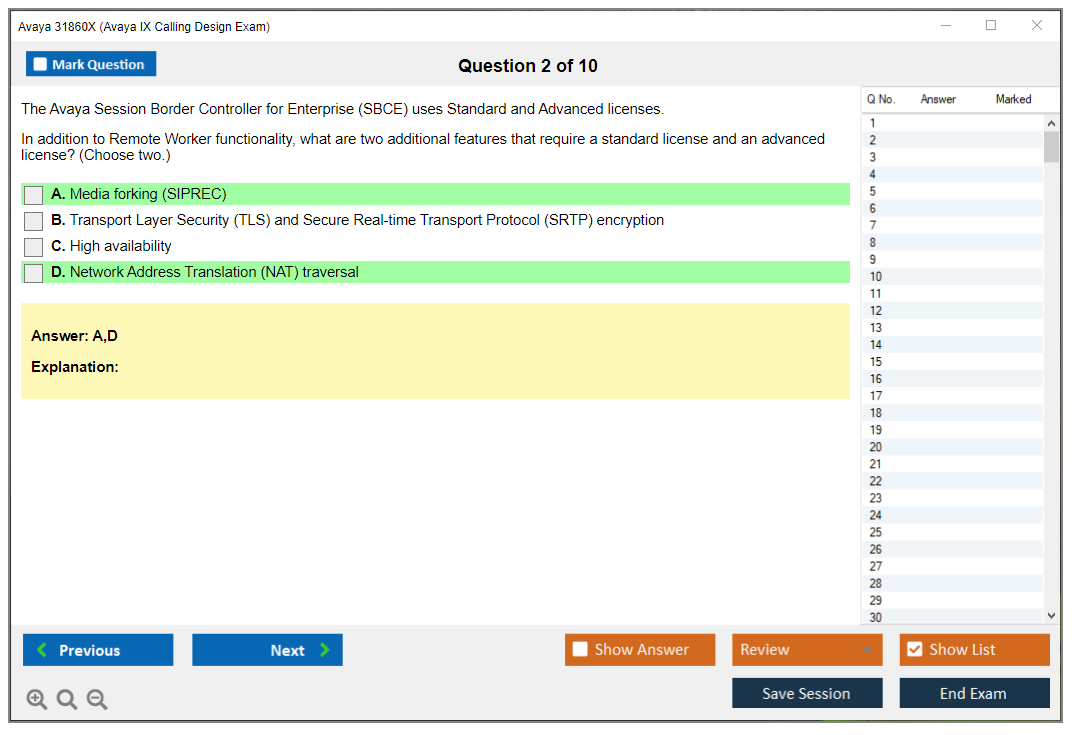Image resolution: width=1075 pixels, height=735 pixels.
Task: Click the green right arrow on Next
Action: 324,650
